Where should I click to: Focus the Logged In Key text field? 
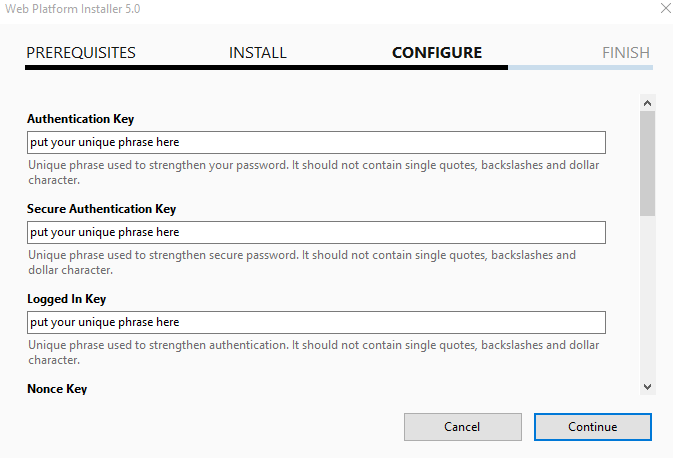(x=316, y=322)
